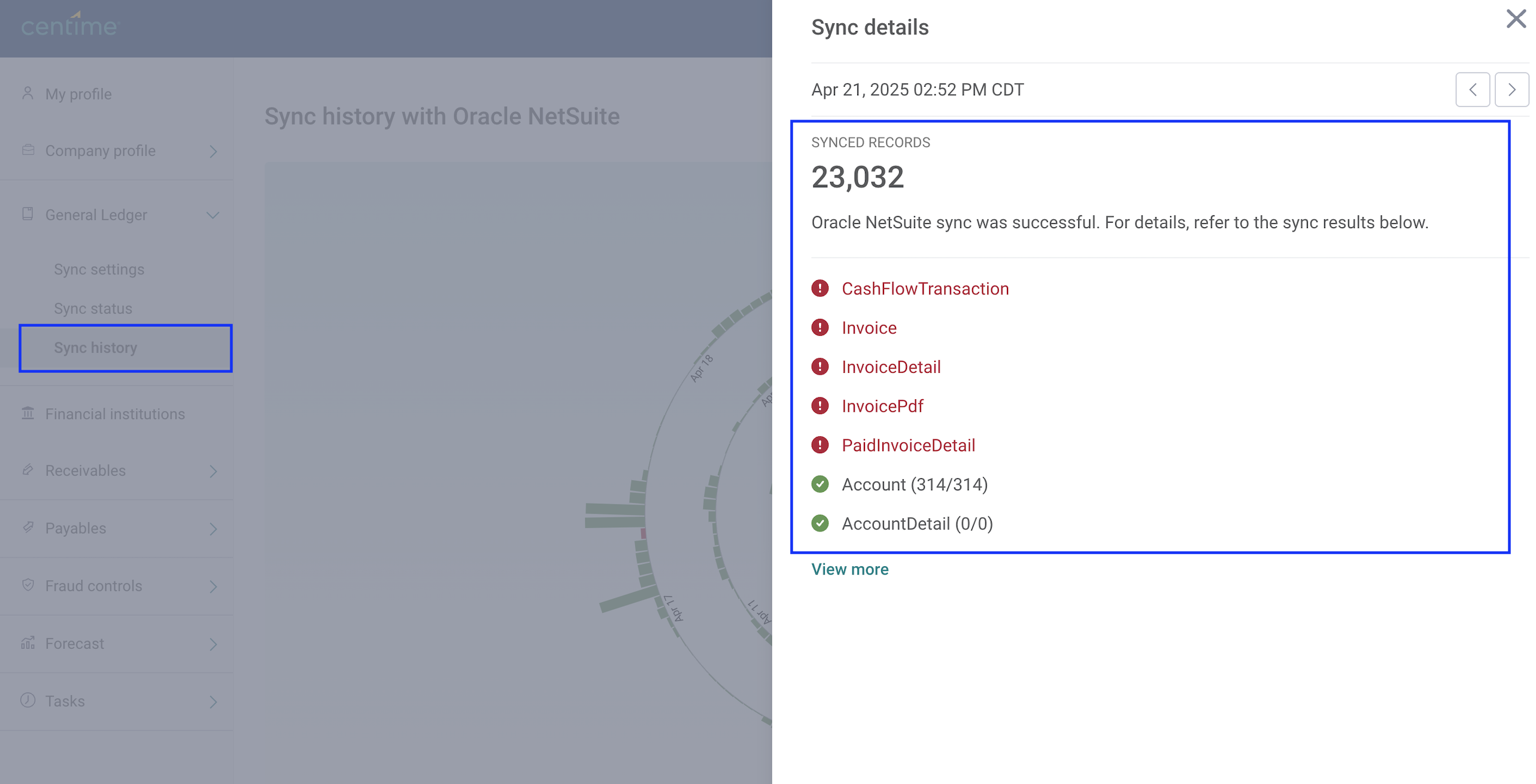
Task: Click the Sync history with Oracle NetSuite heading
Action: coord(442,116)
